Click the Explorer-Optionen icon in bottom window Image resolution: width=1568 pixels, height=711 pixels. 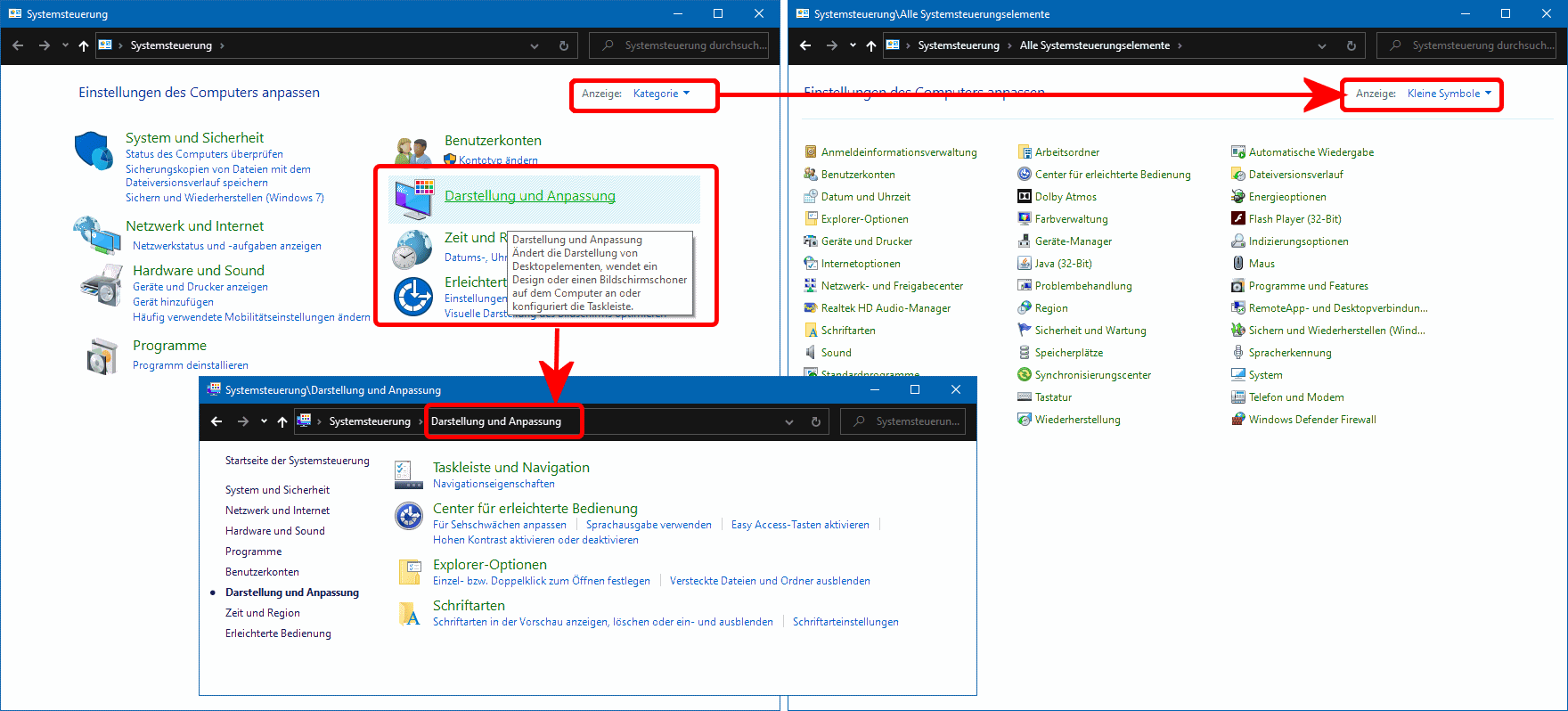point(409,572)
